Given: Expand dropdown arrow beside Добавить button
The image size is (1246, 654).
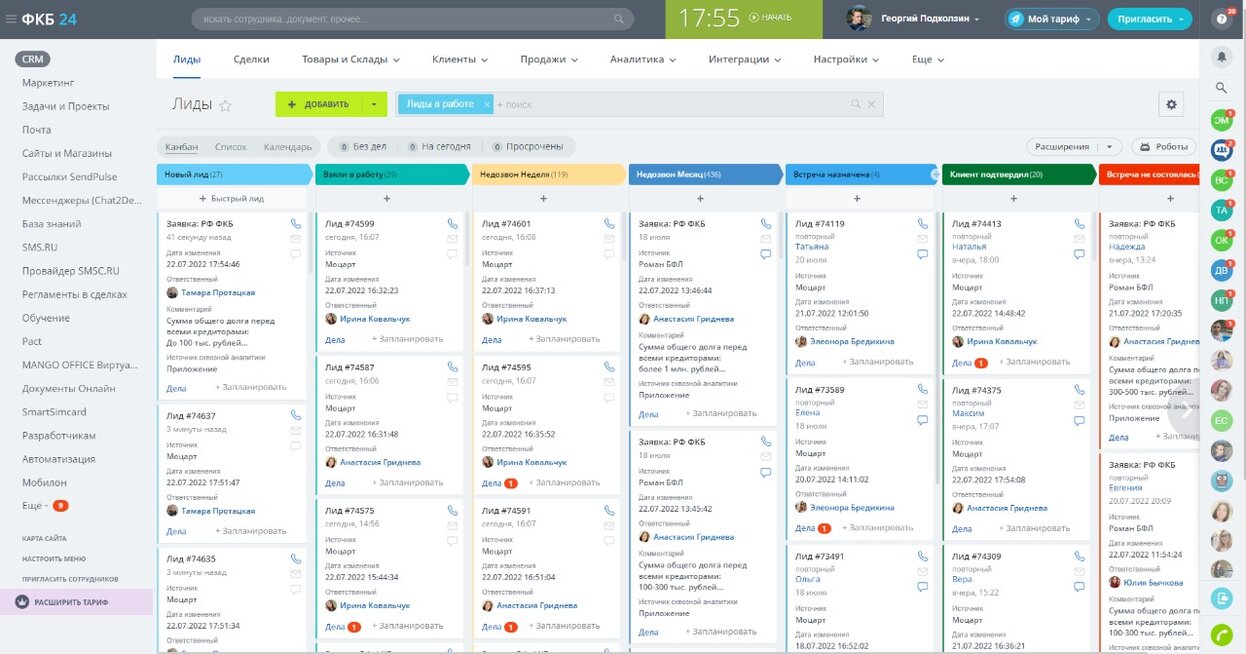Looking at the screenshot, I should pos(373,104).
